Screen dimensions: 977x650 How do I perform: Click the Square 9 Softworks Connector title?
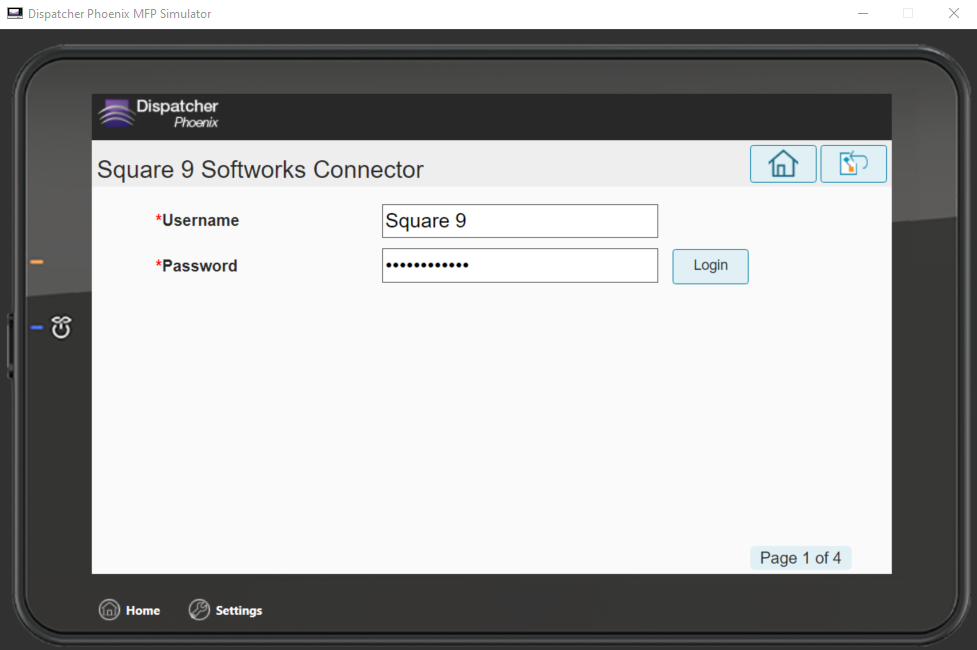(x=260, y=170)
